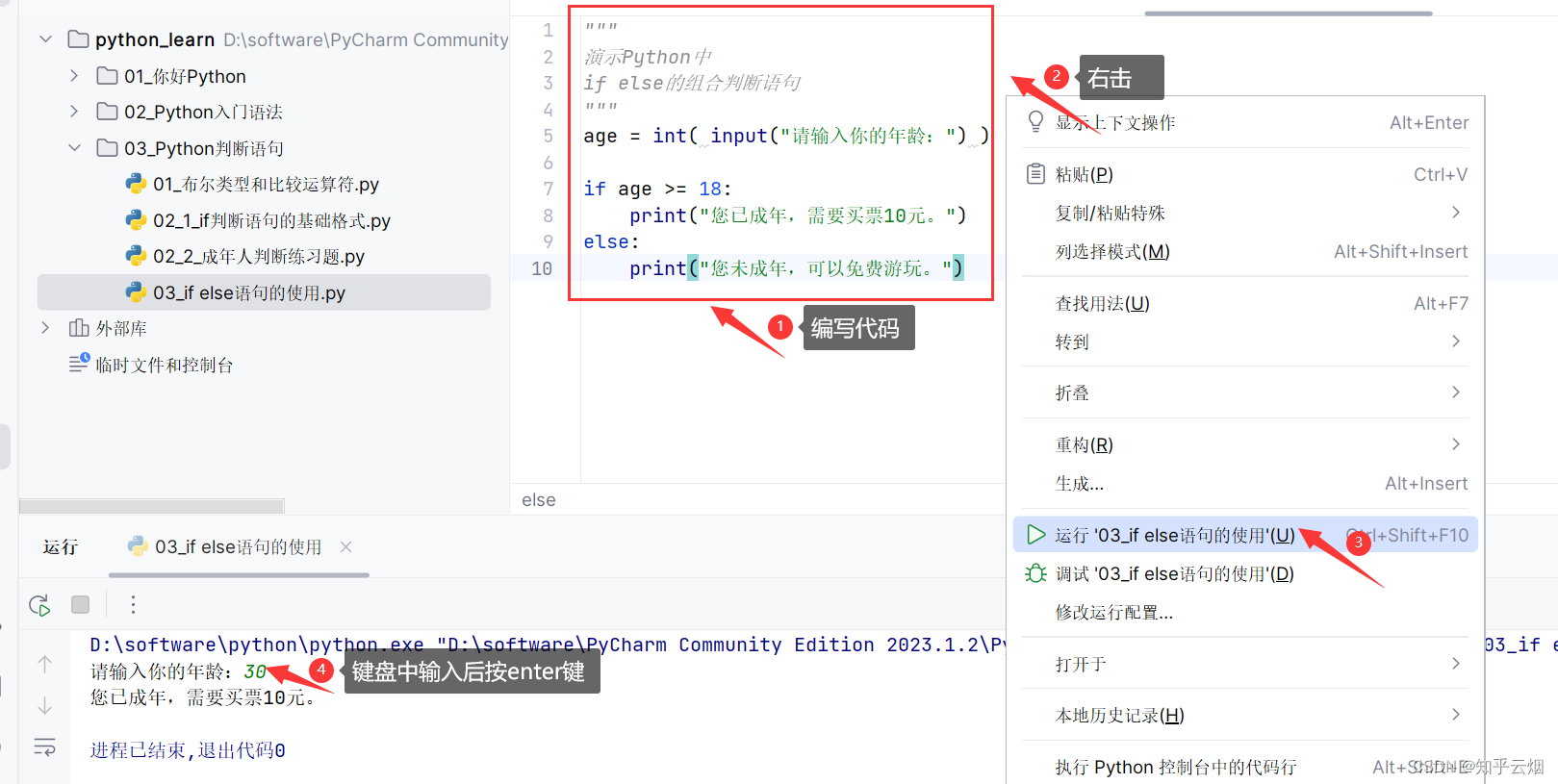Choose 生成... from context menu
The image size is (1558, 784).
pyautogui.click(x=1245, y=483)
